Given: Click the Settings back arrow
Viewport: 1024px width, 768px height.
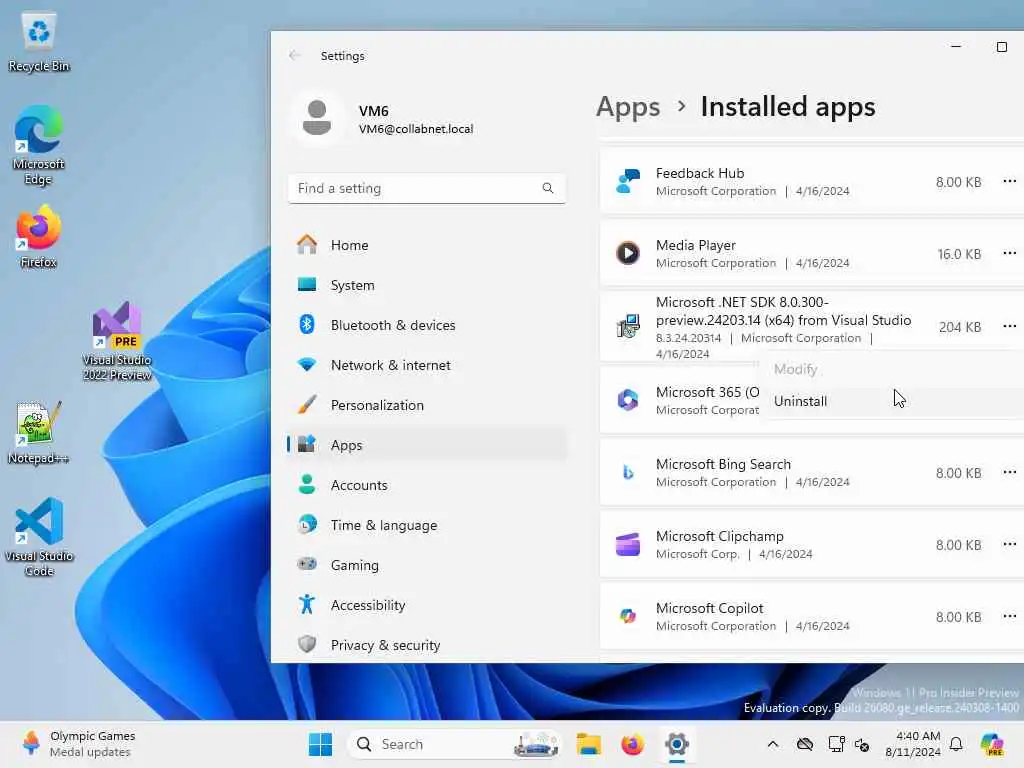Looking at the screenshot, I should [295, 56].
